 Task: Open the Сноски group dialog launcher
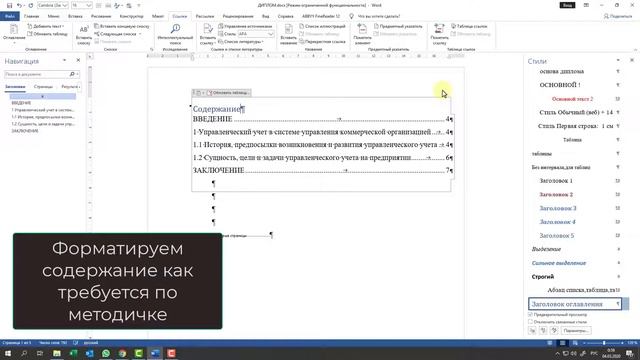pos(151,49)
